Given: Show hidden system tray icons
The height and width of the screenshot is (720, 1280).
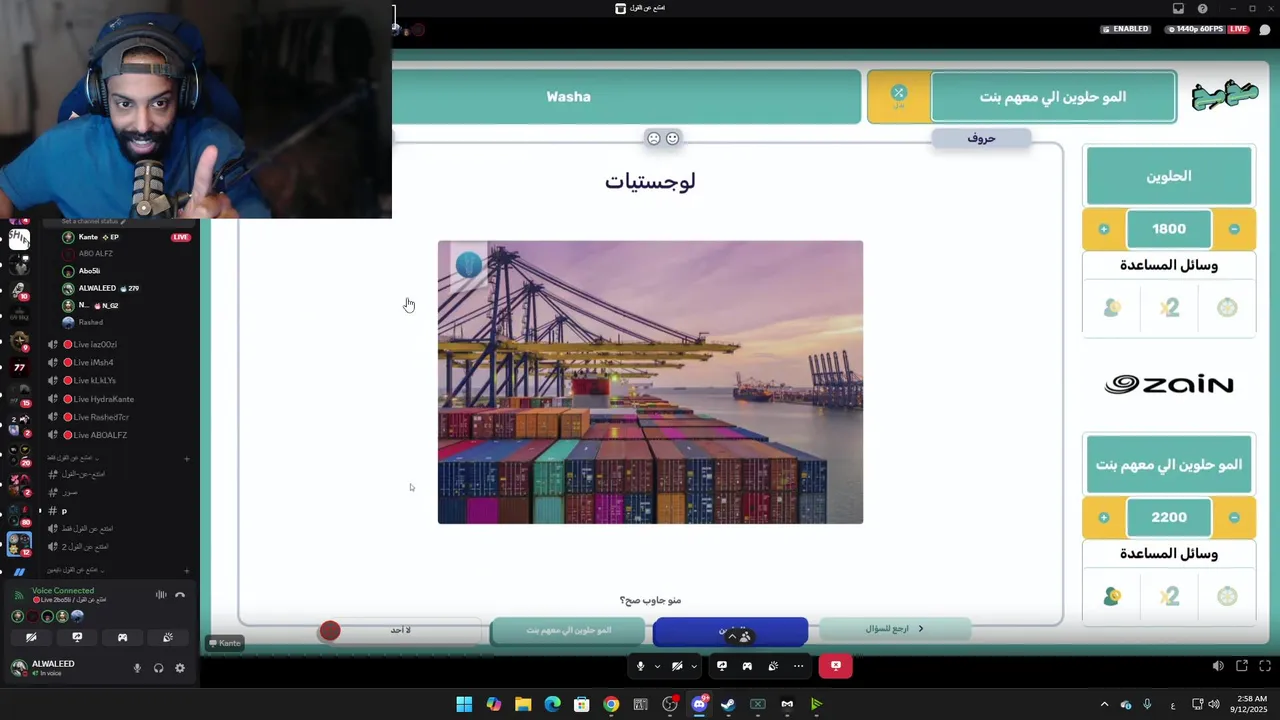Looking at the screenshot, I should (x=1104, y=704).
